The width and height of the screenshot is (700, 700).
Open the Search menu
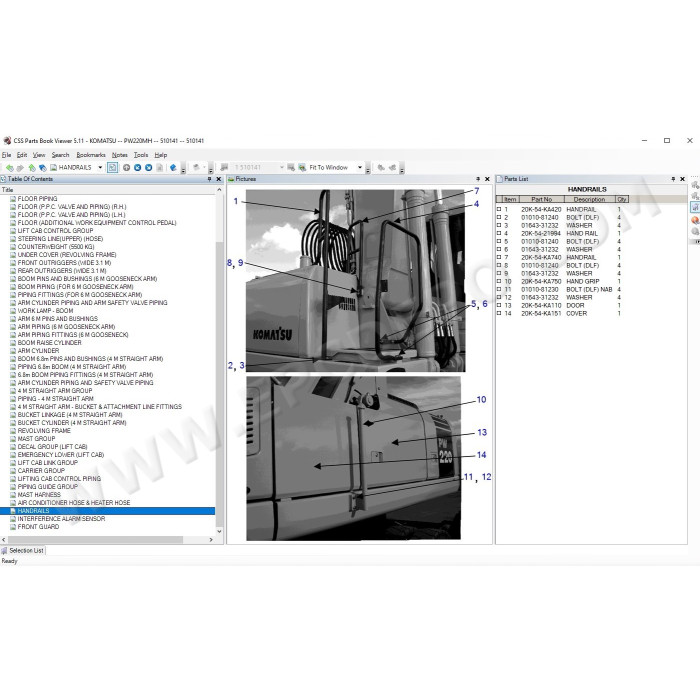tap(60, 155)
